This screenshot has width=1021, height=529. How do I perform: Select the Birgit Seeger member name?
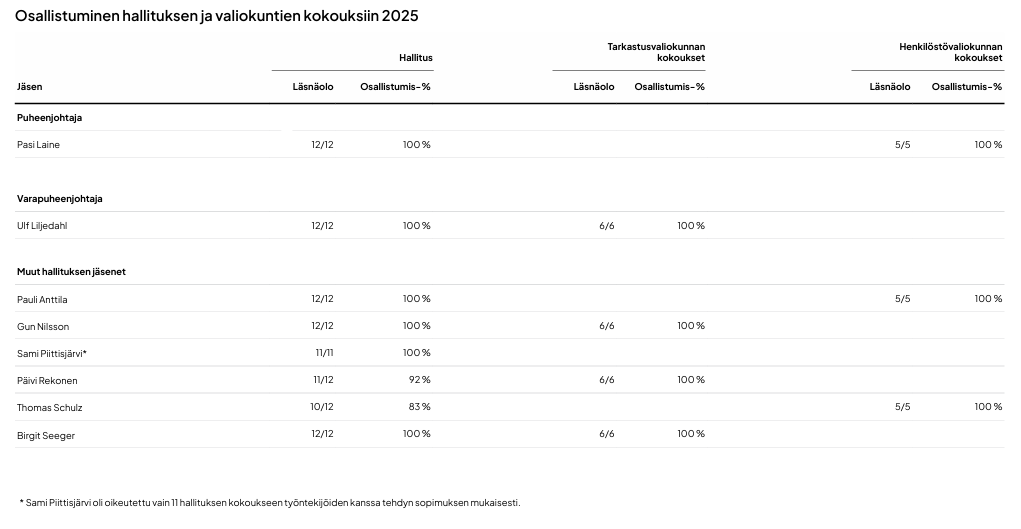pos(46,435)
